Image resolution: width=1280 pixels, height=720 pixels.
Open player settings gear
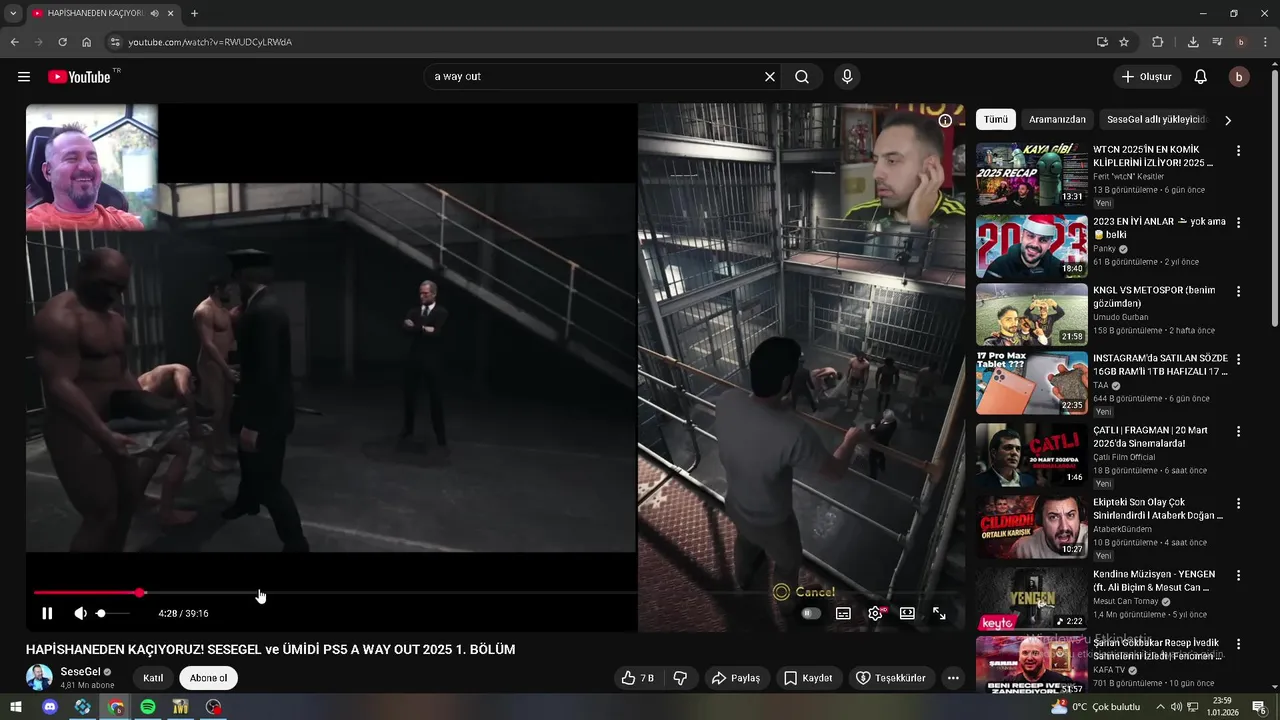coord(875,613)
